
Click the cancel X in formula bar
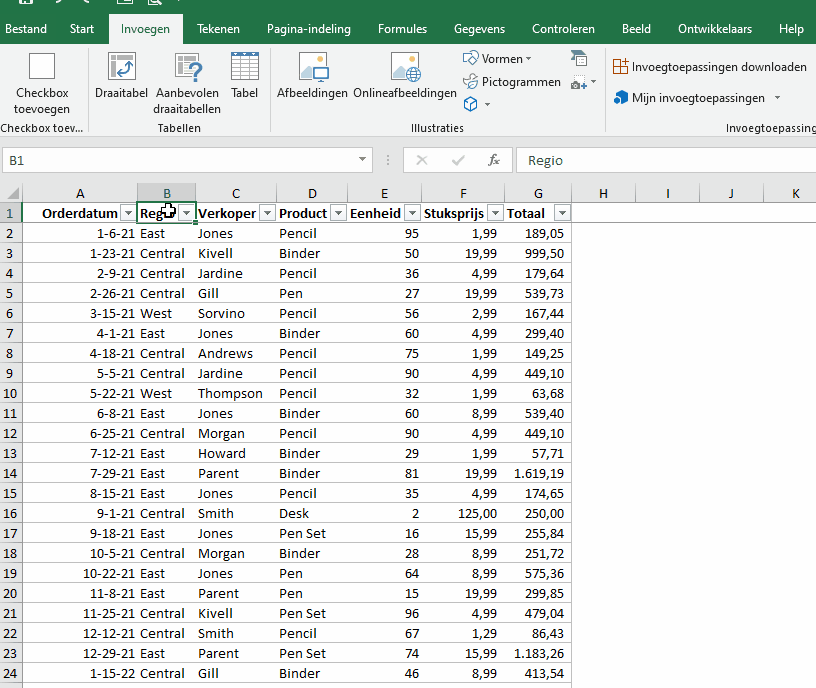[422, 160]
